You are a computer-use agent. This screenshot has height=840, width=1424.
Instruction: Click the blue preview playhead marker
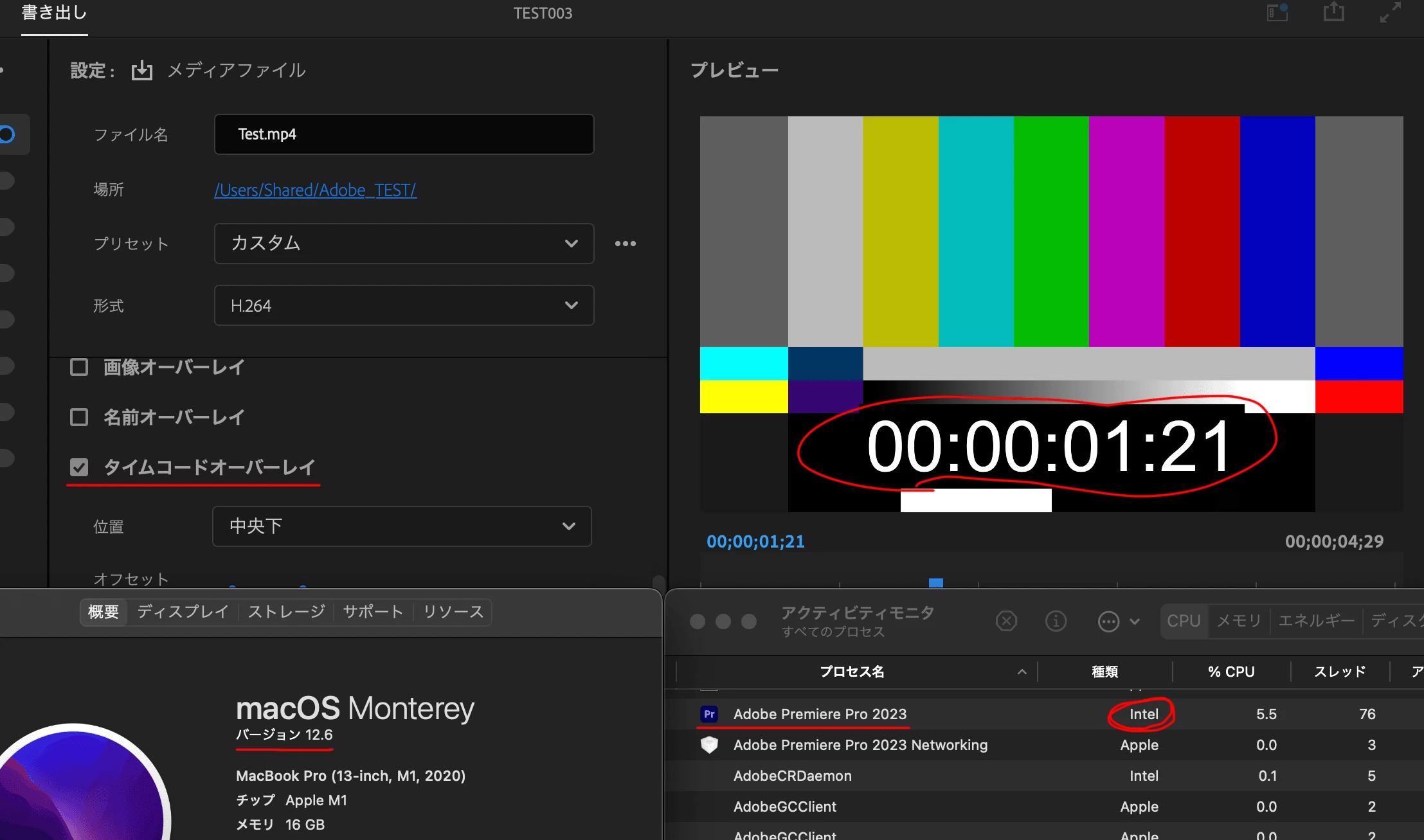click(936, 582)
